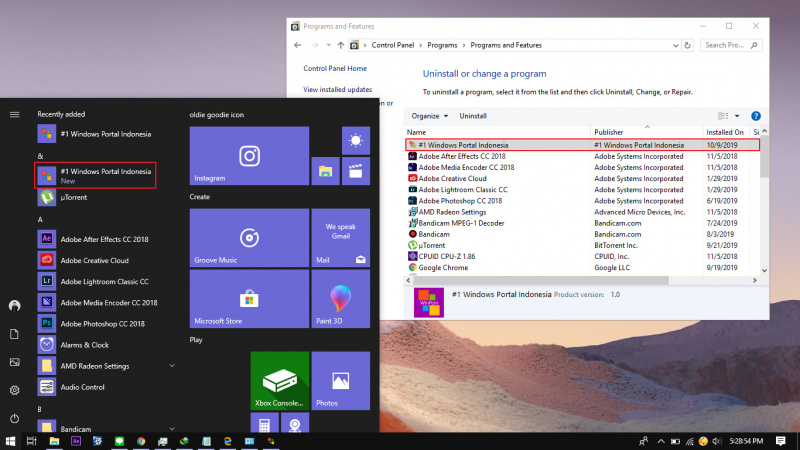Refresh the Programs and Features address bar
This screenshot has height=450, width=800.
pyautogui.click(x=687, y=45)
